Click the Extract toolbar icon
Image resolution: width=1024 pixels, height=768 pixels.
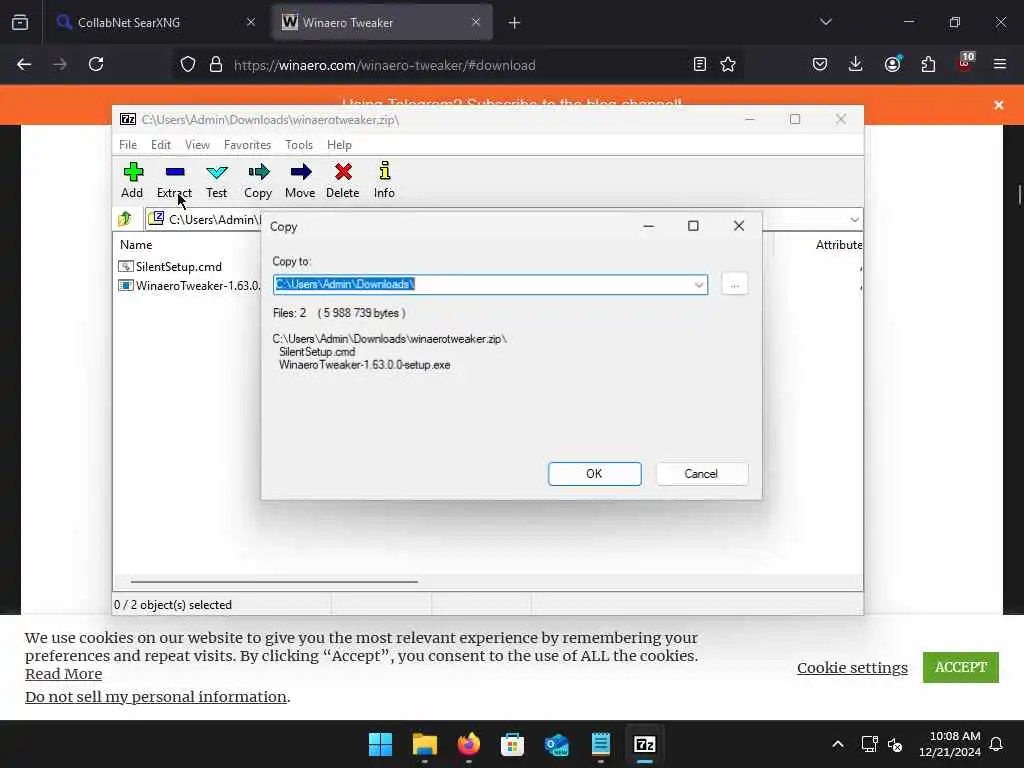(174, 180)
